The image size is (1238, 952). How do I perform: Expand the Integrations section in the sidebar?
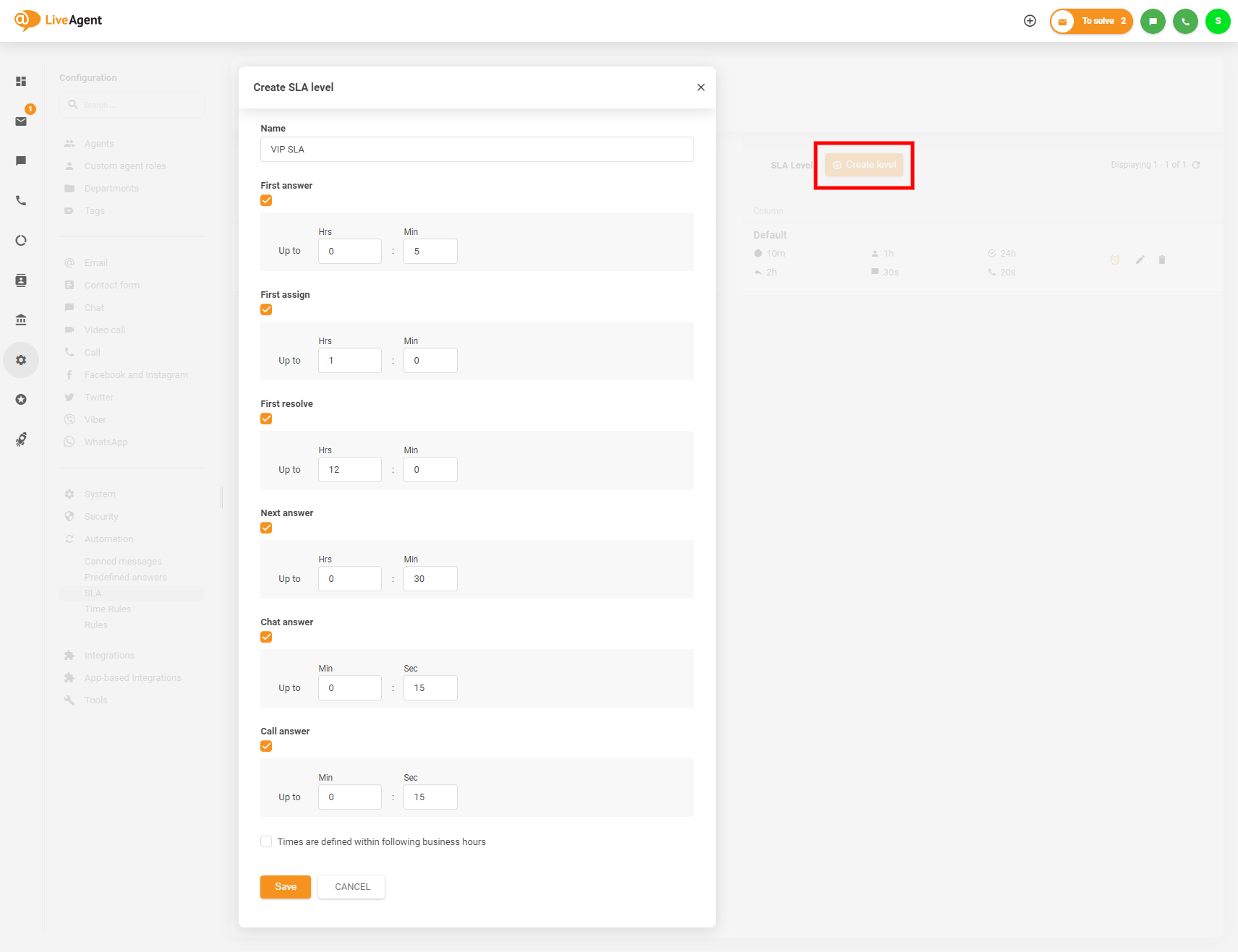click(x=108, y=655)
